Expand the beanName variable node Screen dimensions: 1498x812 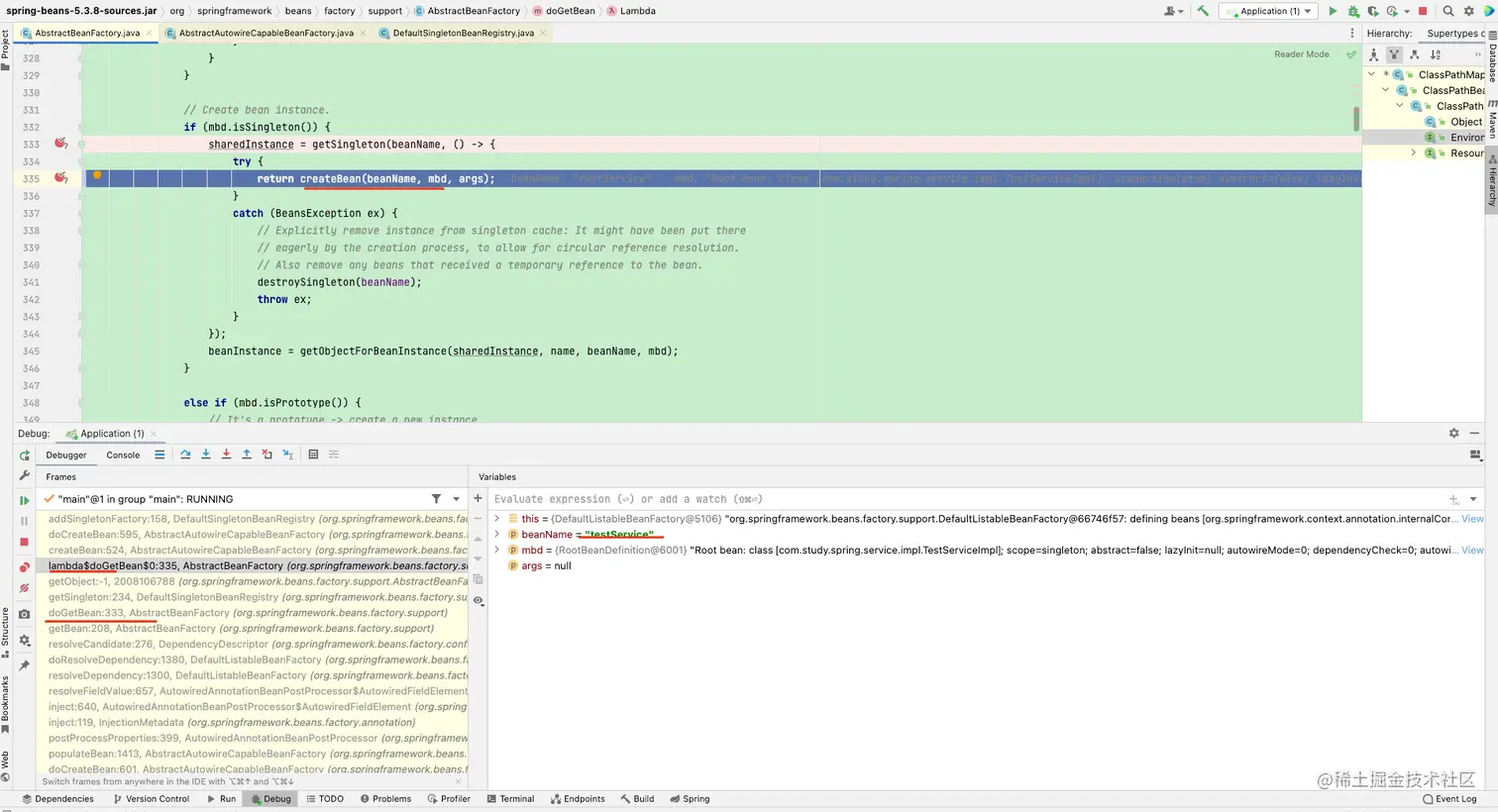[496, 535]
